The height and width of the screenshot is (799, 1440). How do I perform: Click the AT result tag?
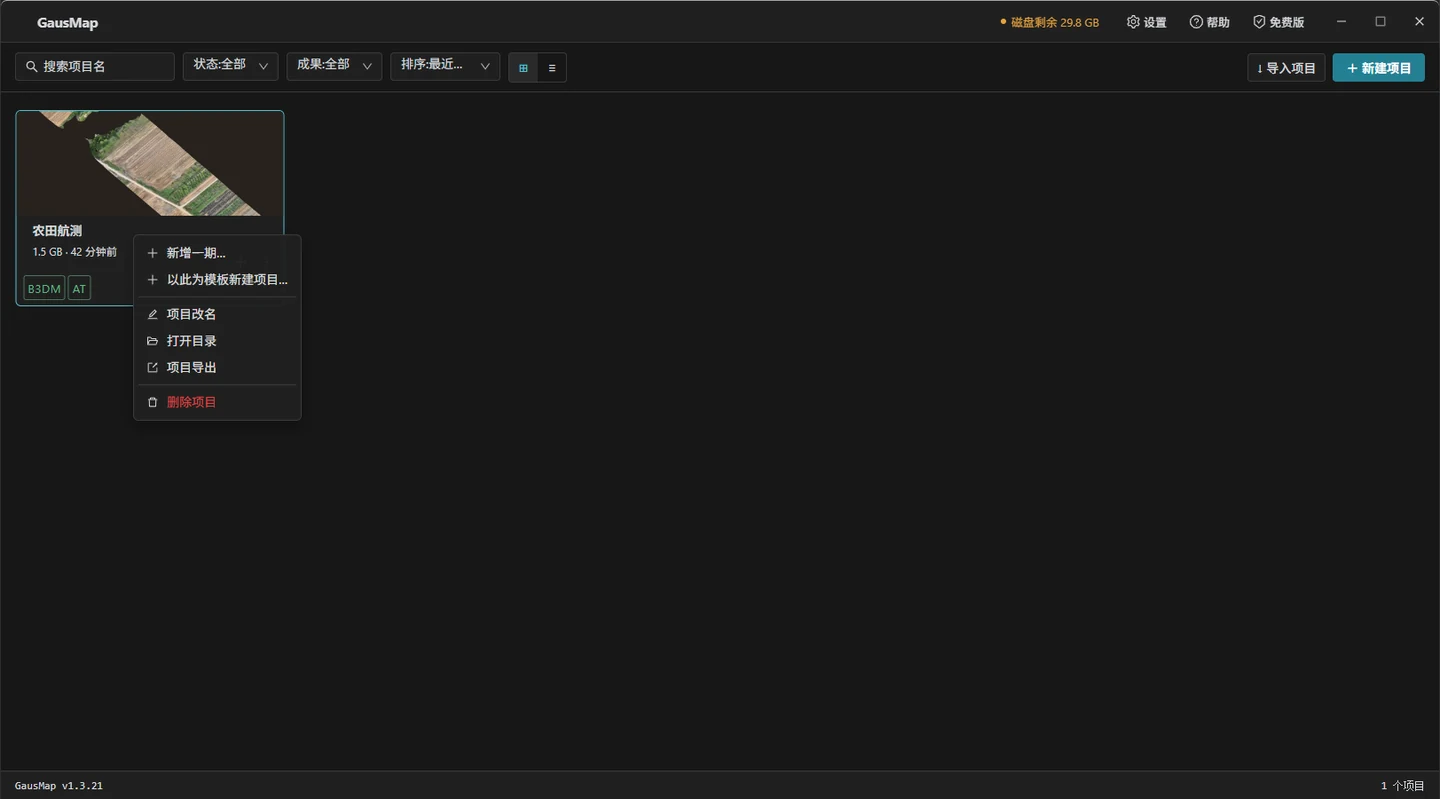pos(79,289)
